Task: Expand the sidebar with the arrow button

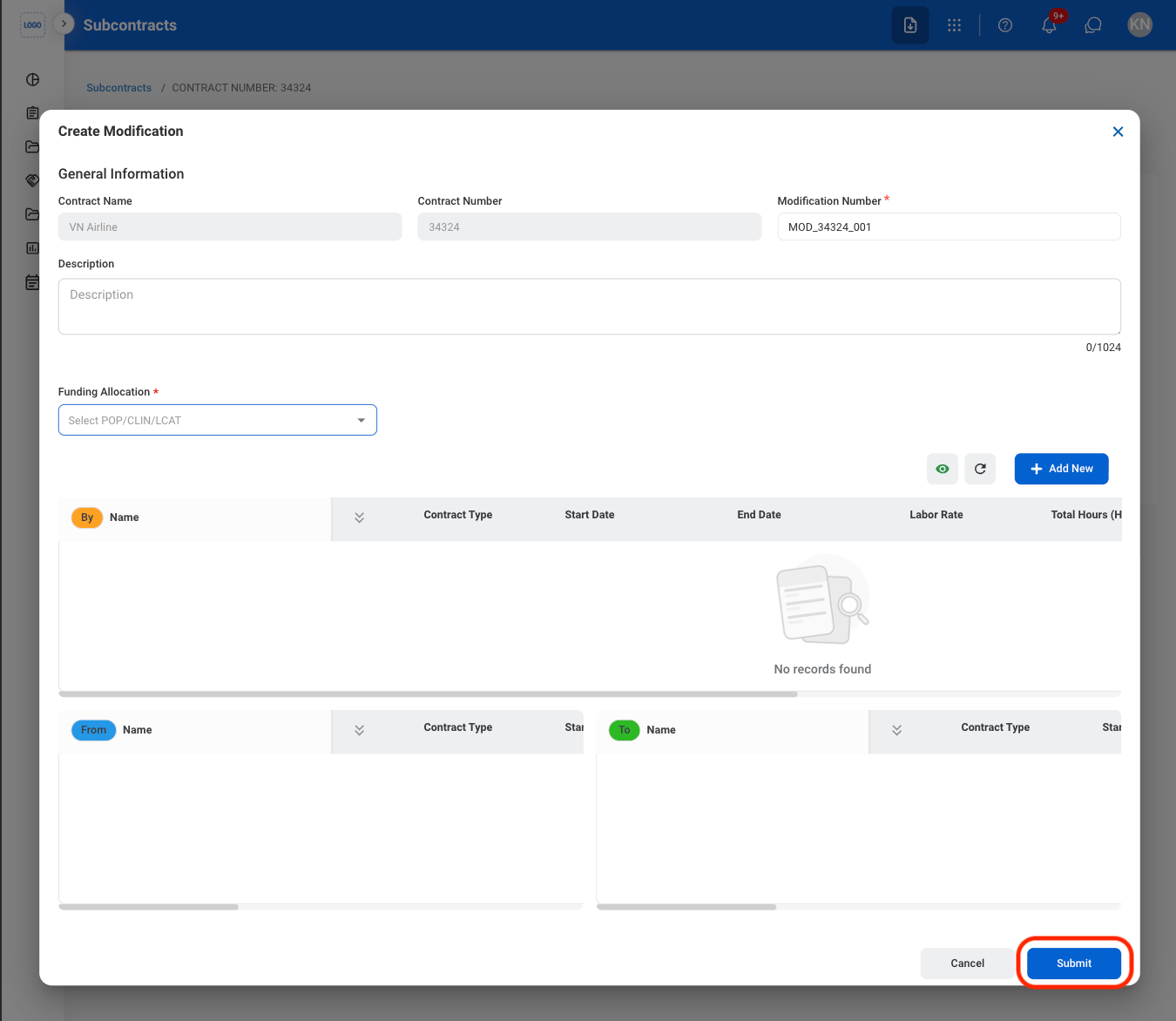Action: click(x=64, y=24)
